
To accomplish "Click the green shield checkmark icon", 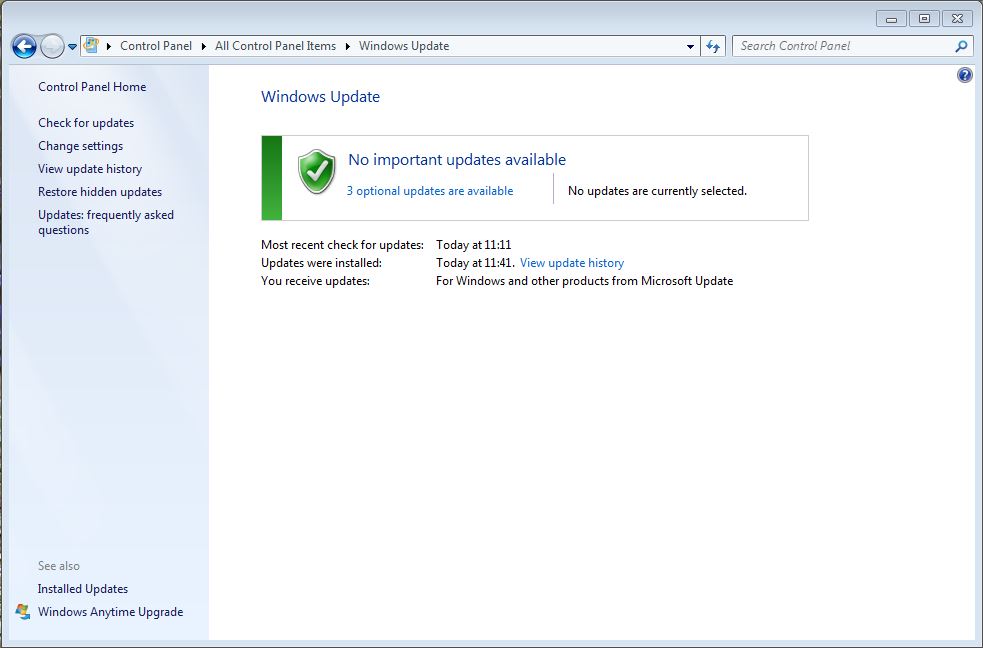I will [x=317, y=172].
